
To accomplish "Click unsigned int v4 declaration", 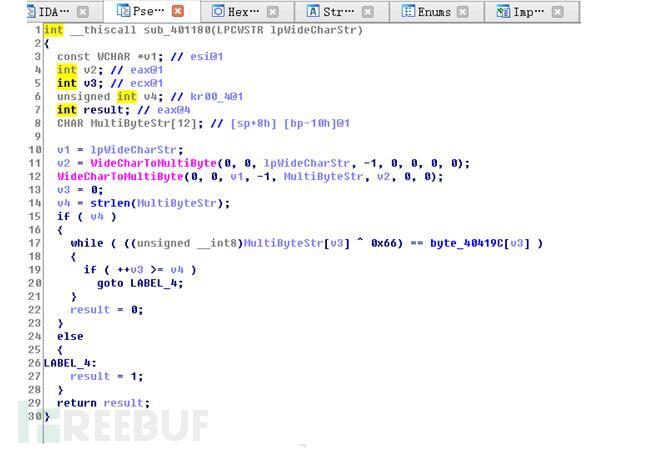I will click(x=110, y=97).
